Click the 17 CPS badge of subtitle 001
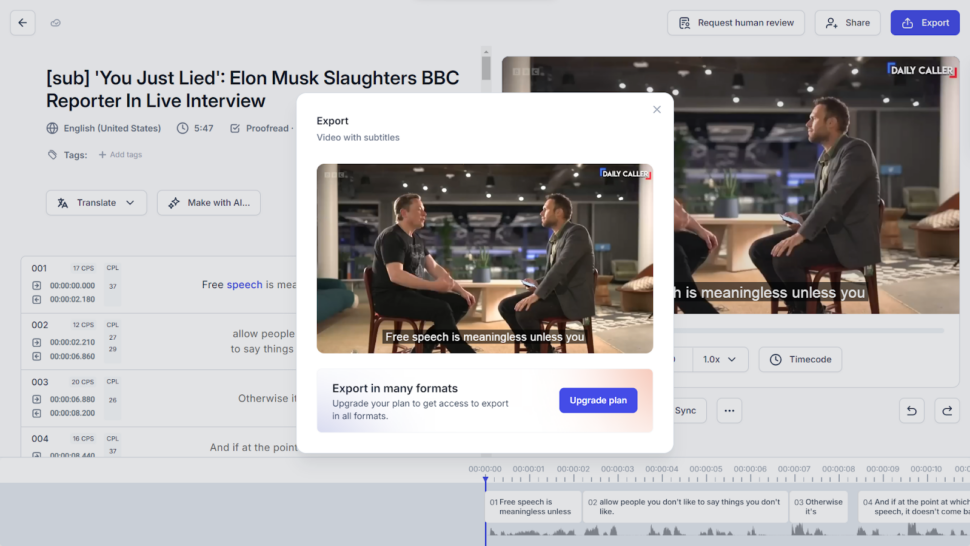970x546 pixels. coord(84,268)
